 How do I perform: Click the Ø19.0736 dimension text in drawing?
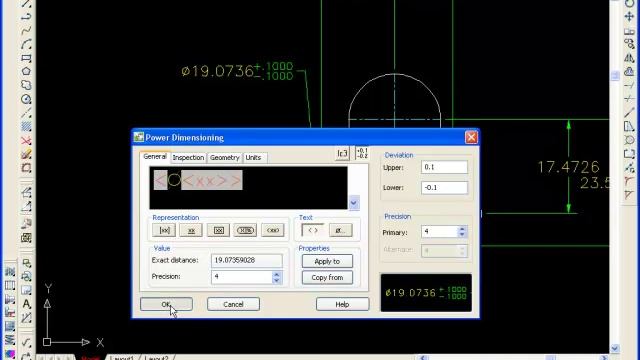(218, 71)
